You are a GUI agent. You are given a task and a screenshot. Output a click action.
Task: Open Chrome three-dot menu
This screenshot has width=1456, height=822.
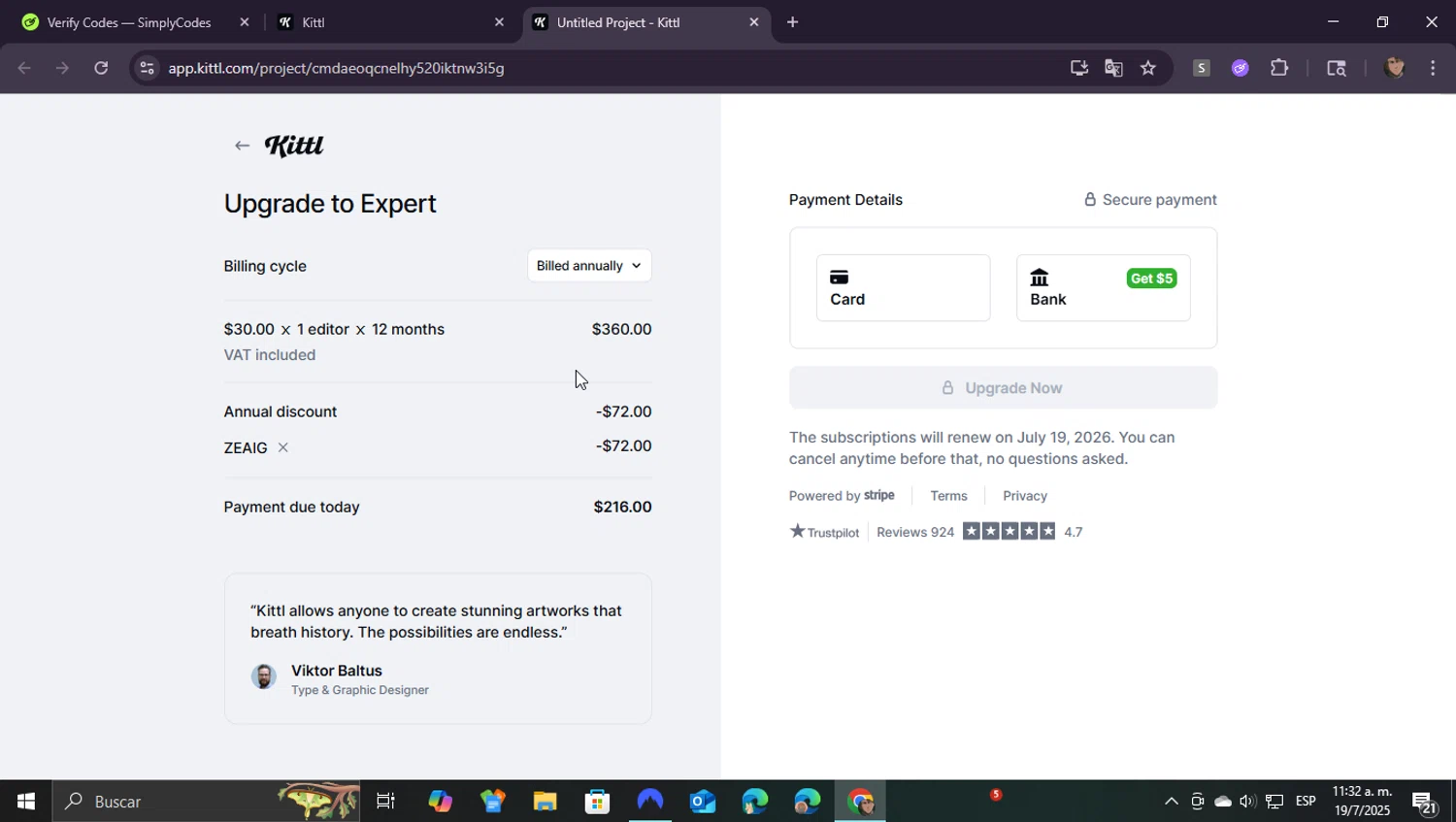coord(1433,68)
